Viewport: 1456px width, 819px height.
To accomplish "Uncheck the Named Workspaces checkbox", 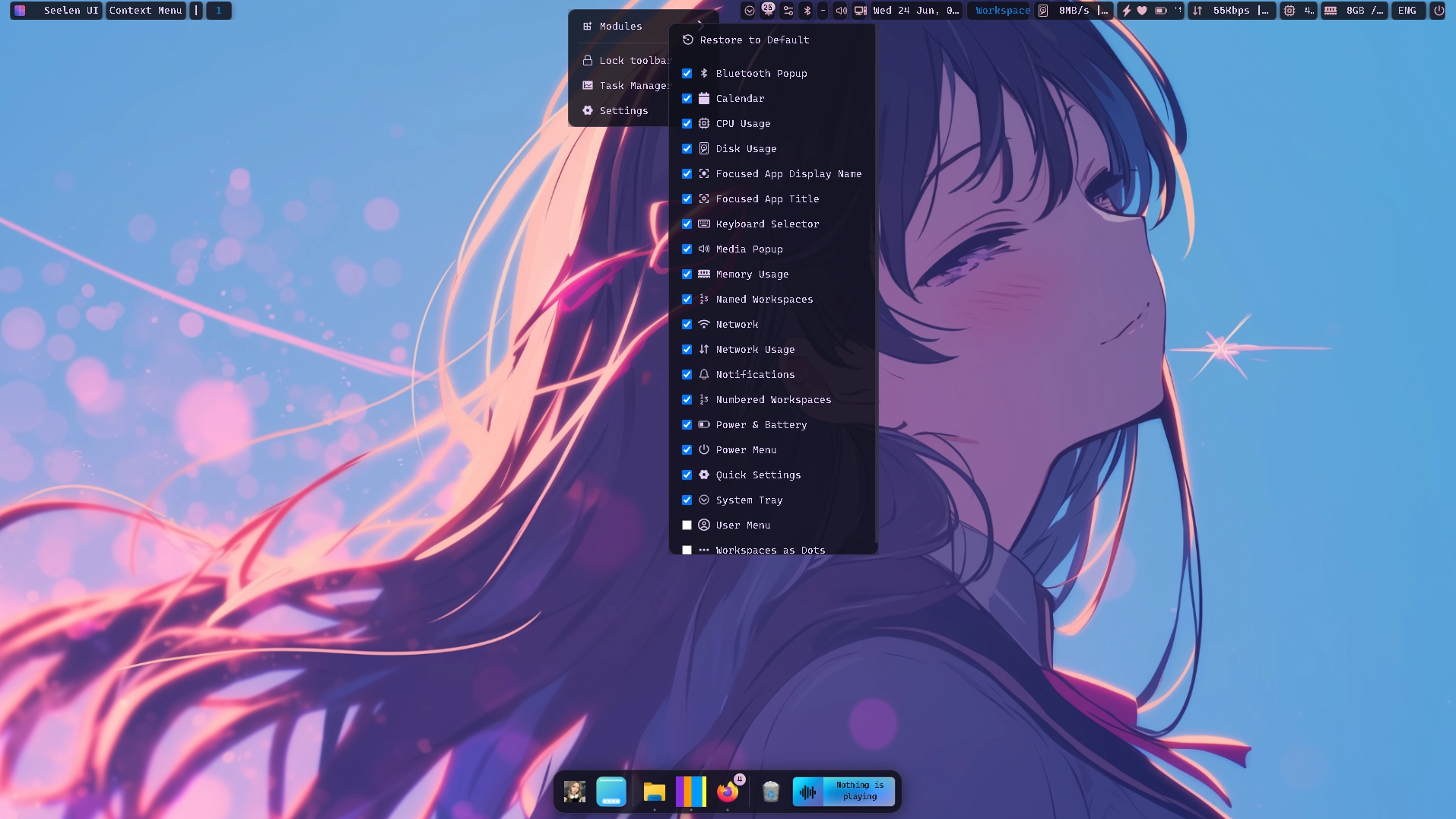I will (687, 299).
